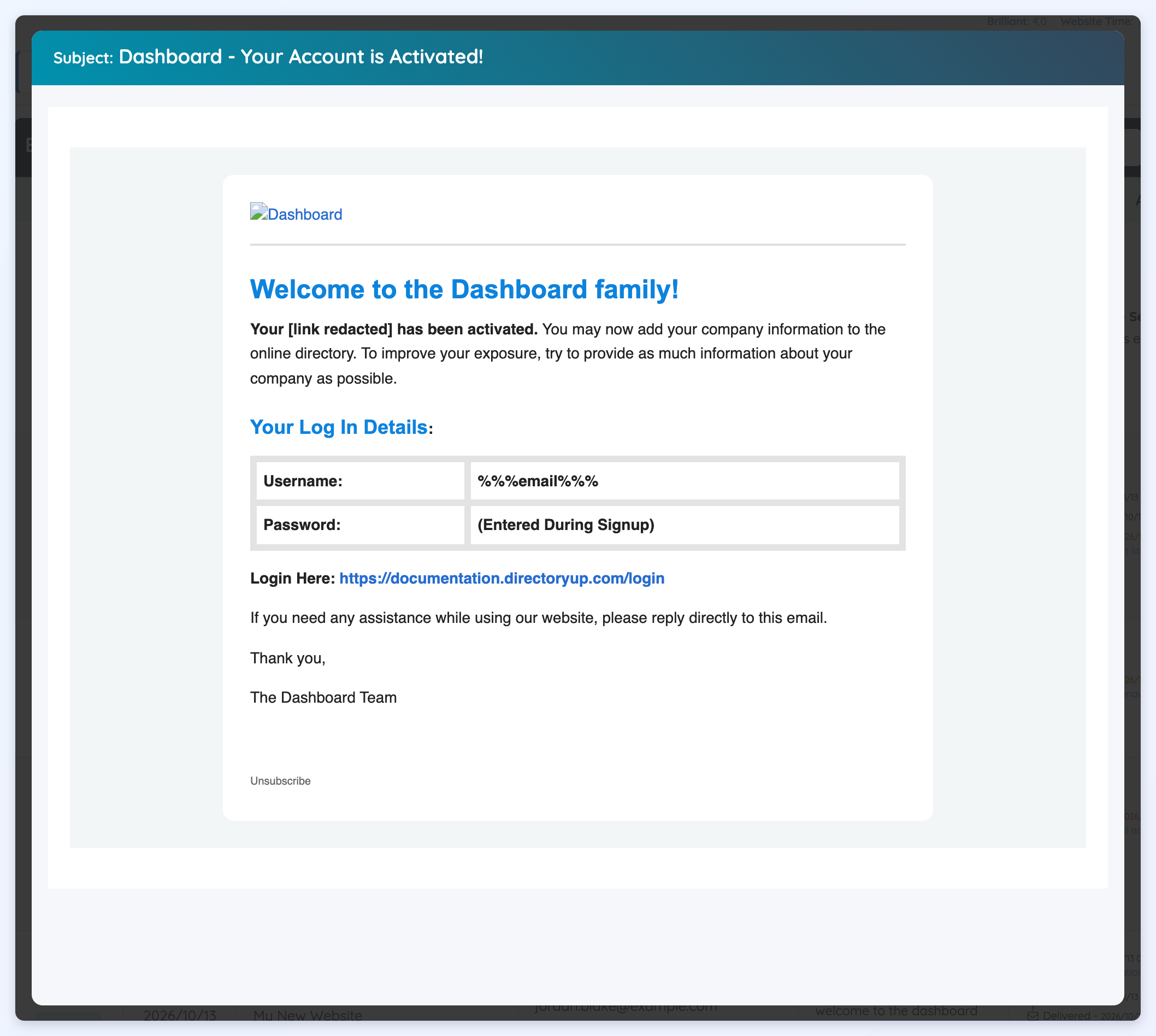Click the "(Entered During Signup)" cell

[x=685, y=525]
